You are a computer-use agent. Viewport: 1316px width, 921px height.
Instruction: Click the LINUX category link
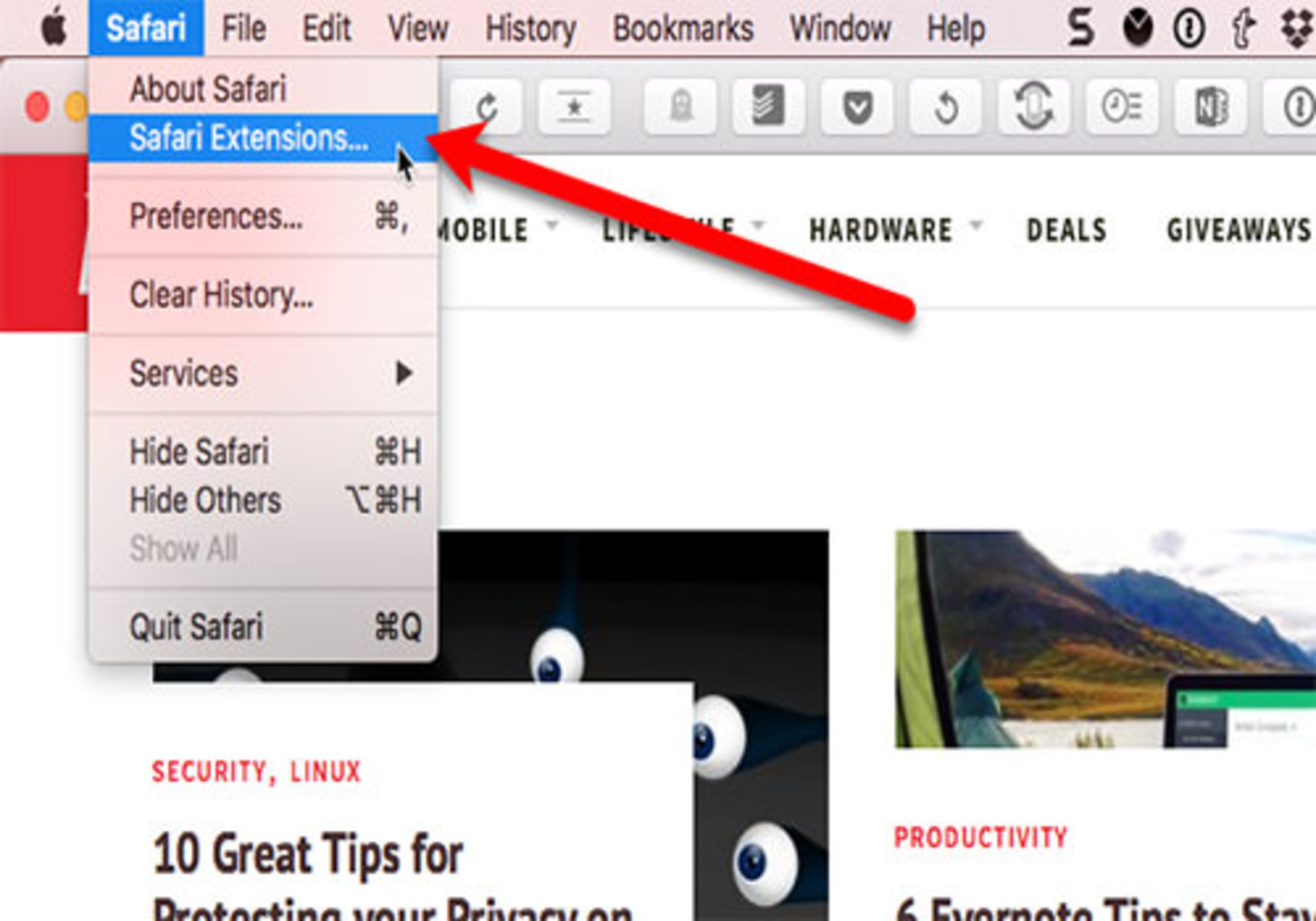click(x=326, y=772)
